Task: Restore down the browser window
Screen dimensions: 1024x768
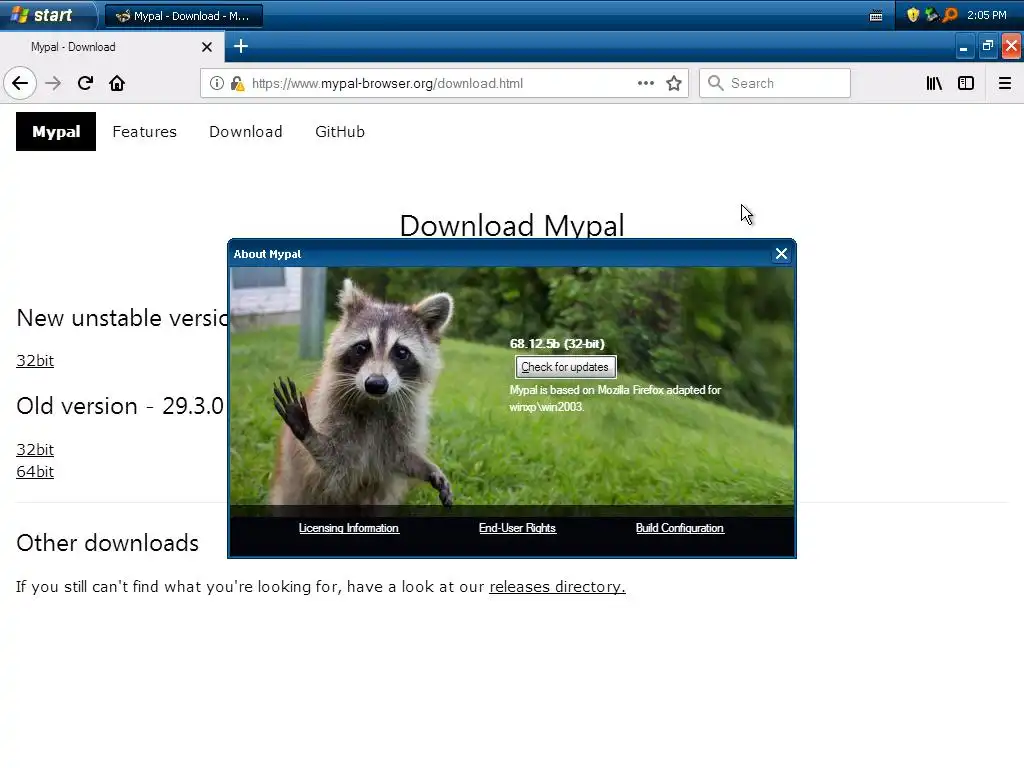Action: coord(987,46)
